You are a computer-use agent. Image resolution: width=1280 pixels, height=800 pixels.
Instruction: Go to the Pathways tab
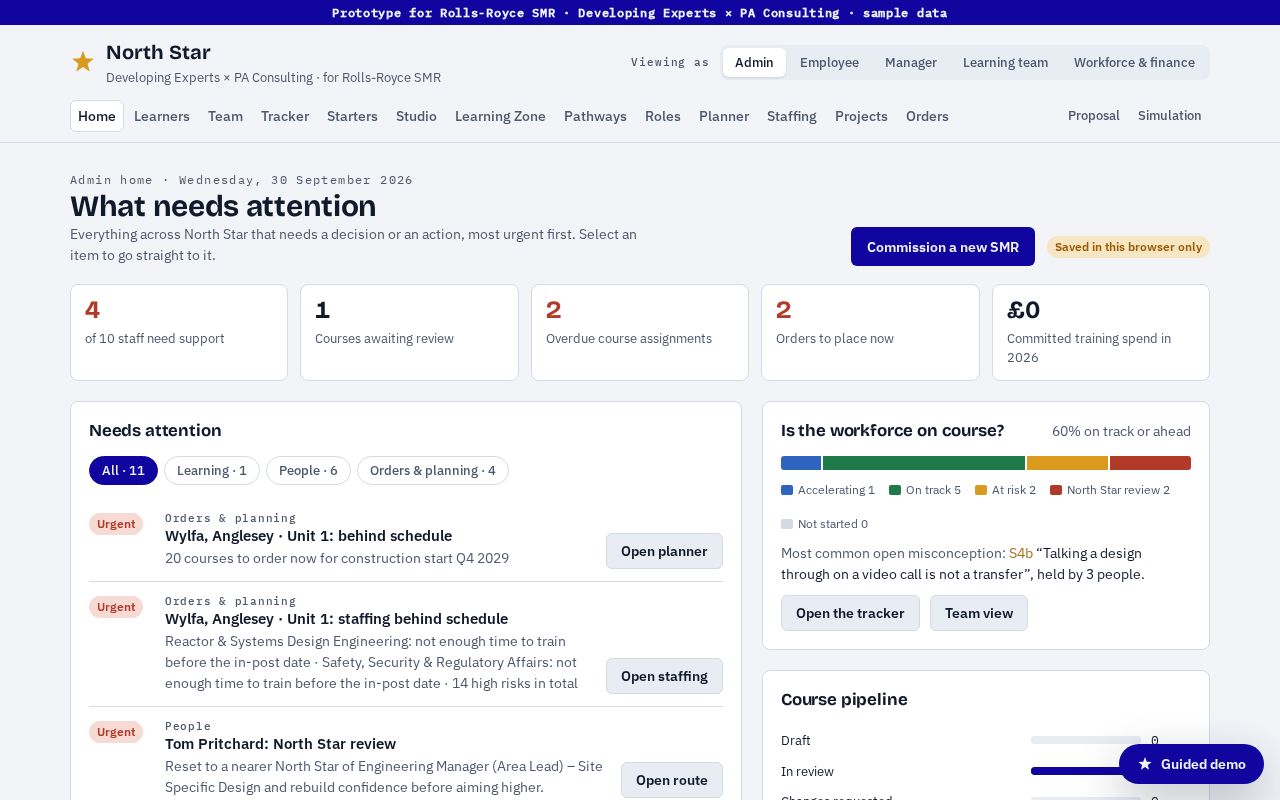click(x=595, y=116)
